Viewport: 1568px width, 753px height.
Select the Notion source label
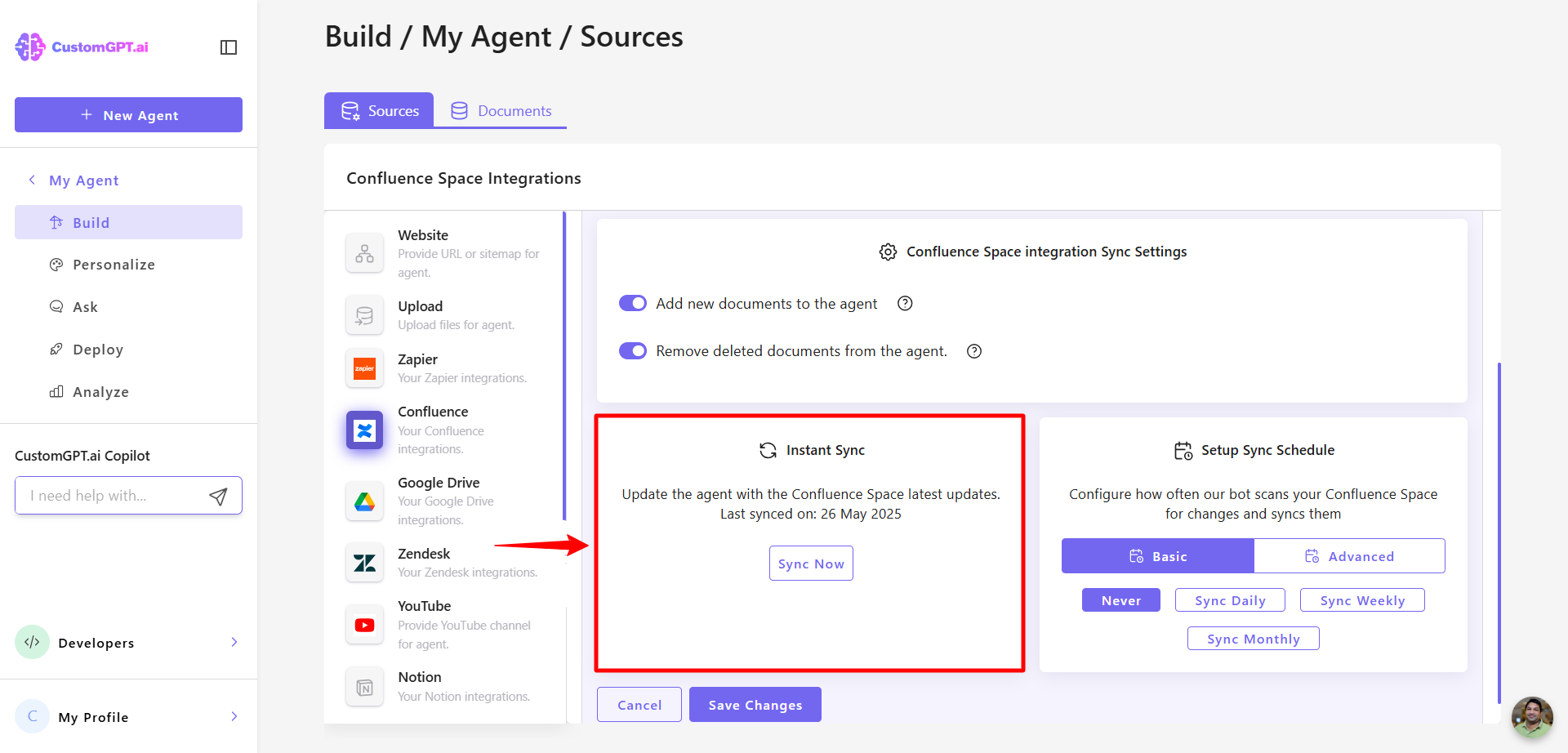[x=420, y=677]
